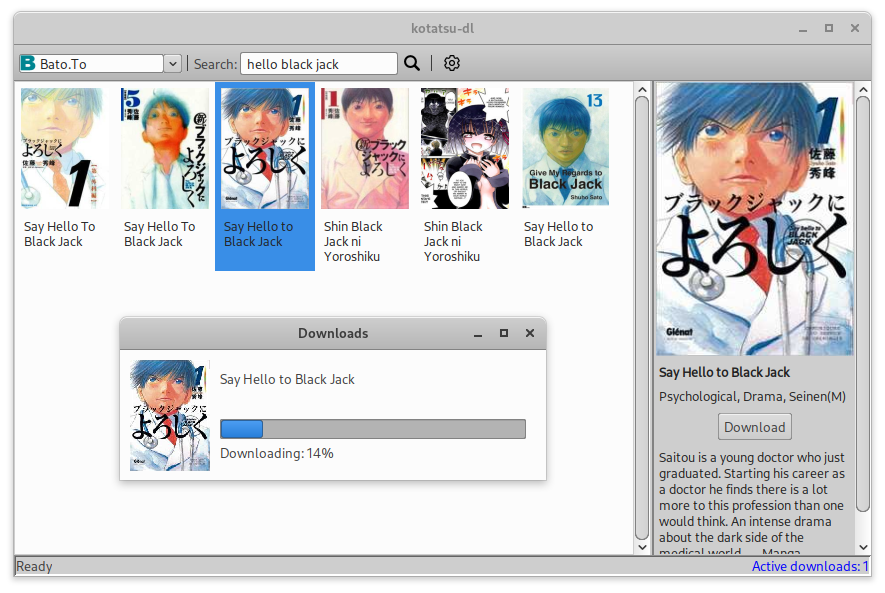Click details panel scrollbar up arrow

tap(863, 90)
